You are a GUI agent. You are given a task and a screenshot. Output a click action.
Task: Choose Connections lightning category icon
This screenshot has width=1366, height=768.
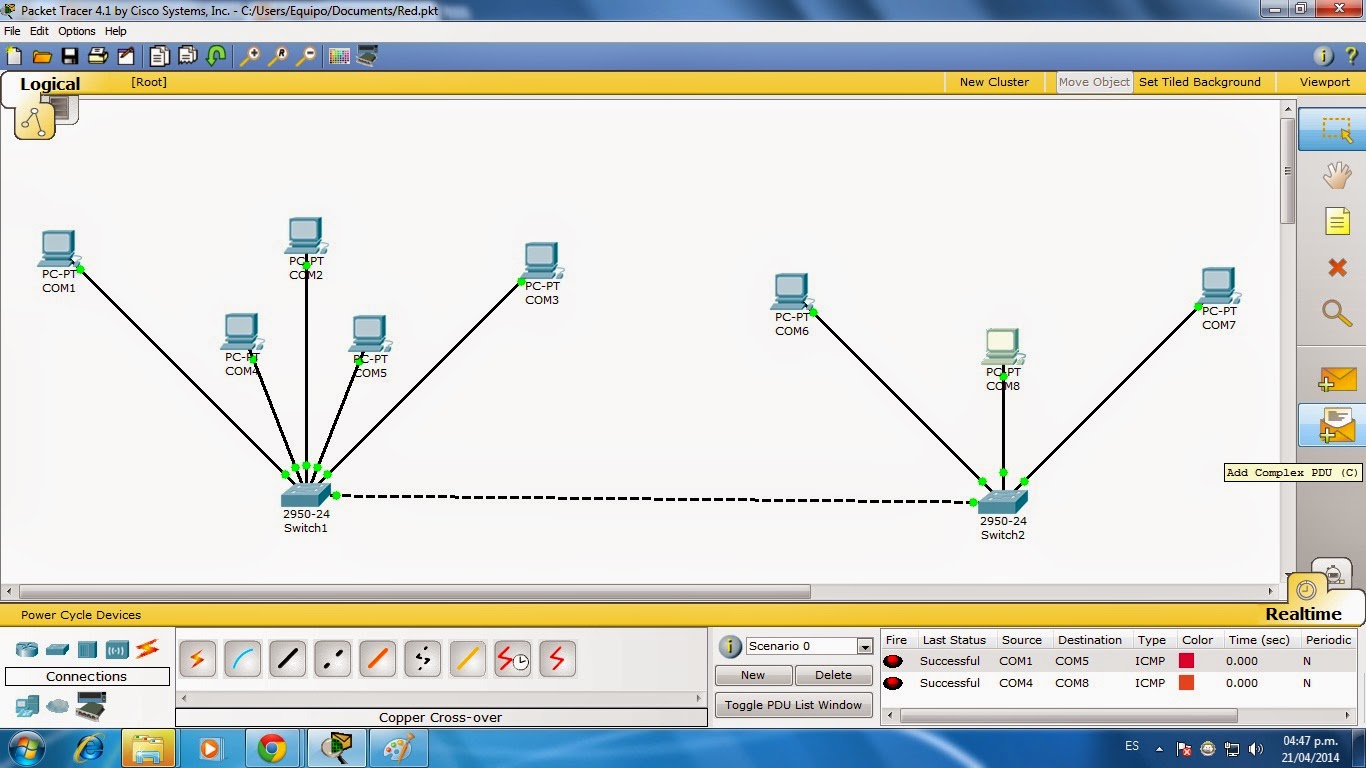point(147,648)
